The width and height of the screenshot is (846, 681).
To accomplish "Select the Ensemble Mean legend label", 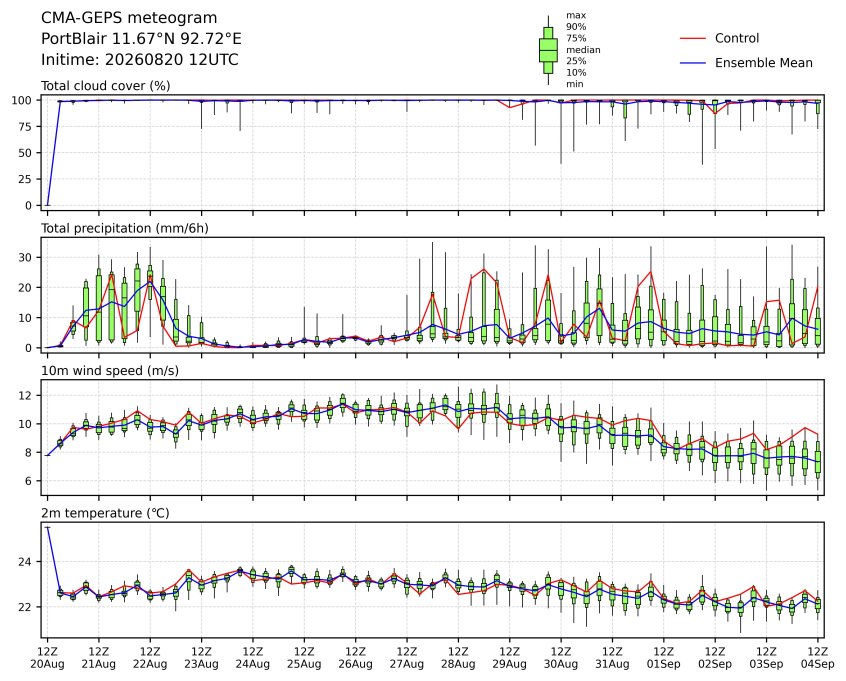I will click(x=763, y=63).
